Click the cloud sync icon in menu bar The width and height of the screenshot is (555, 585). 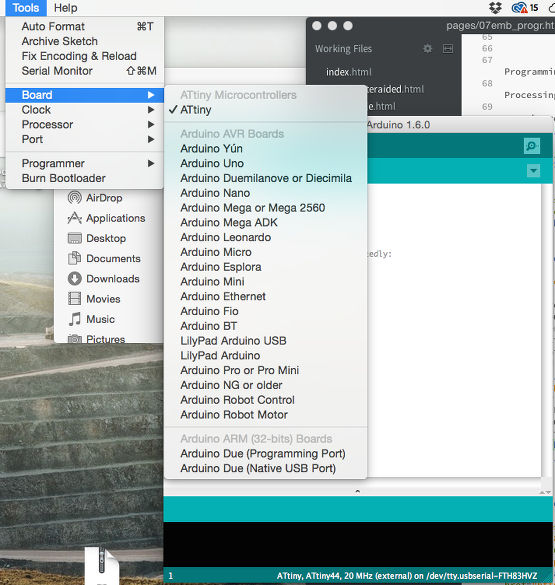click(519, 7)
